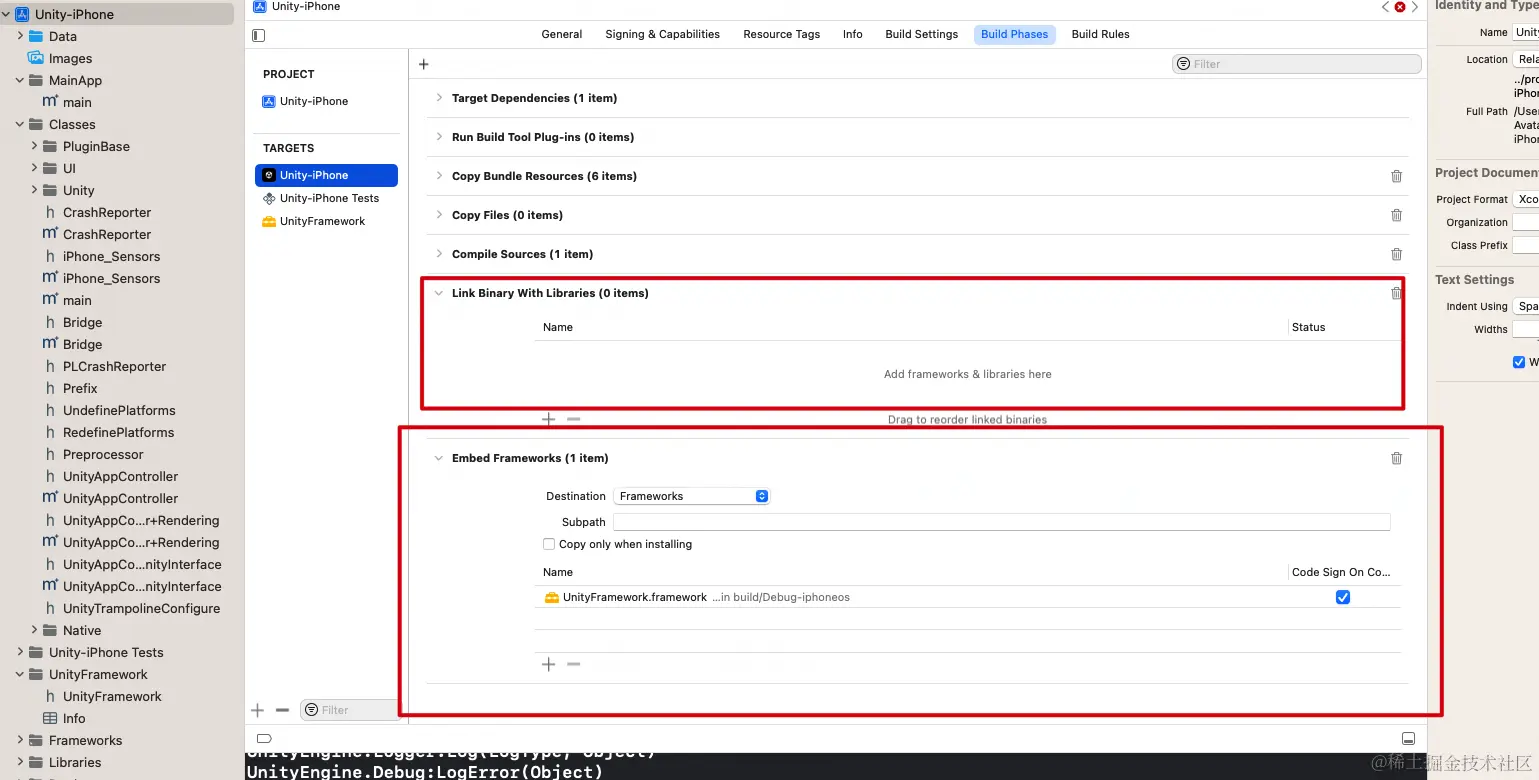Open the Destination Frameworks dropdown
The image size is (1539, 780).
691,496
